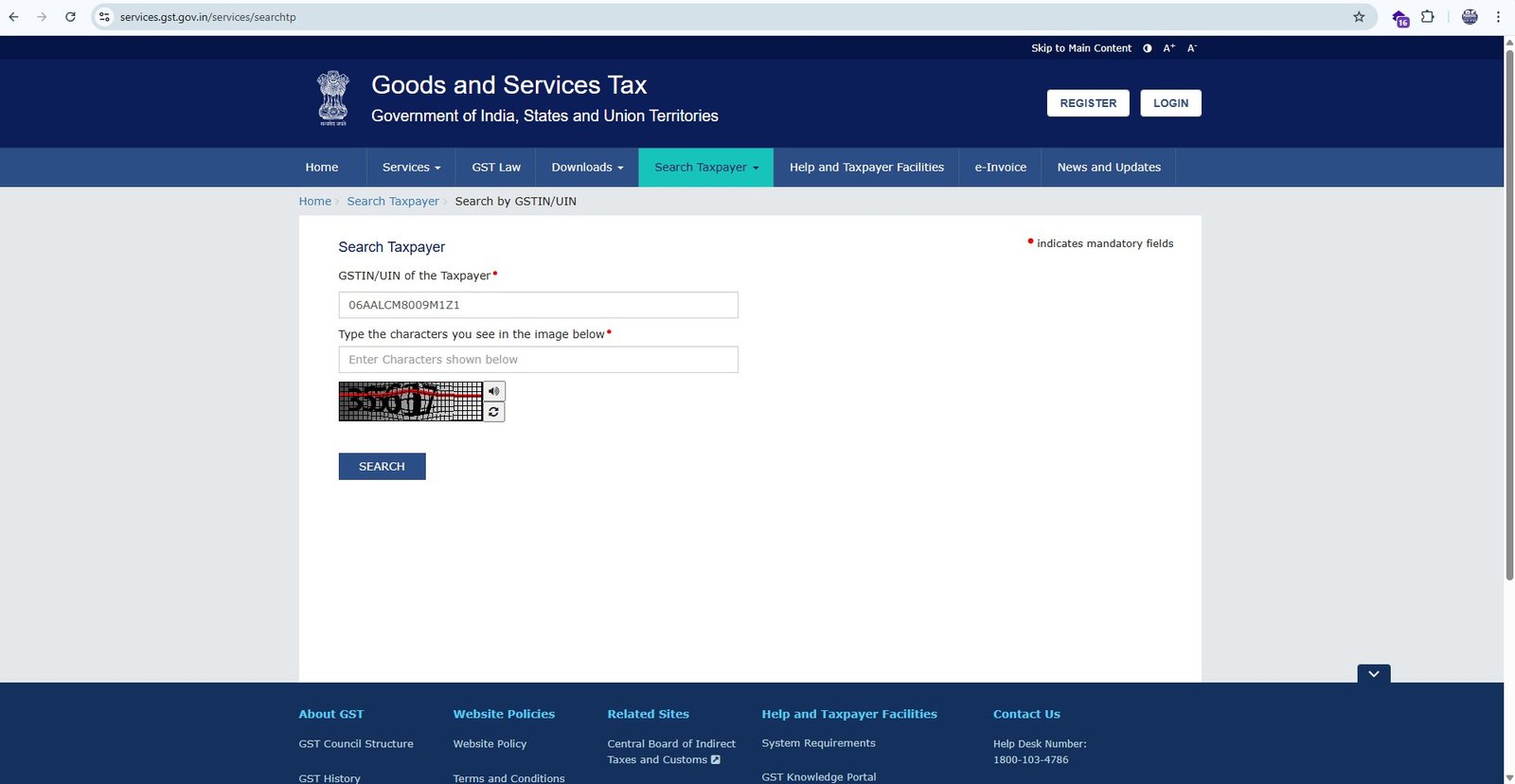
Task: Toggle the high contrast icon
Action: pyautogui.click(x=1147, y=48)
